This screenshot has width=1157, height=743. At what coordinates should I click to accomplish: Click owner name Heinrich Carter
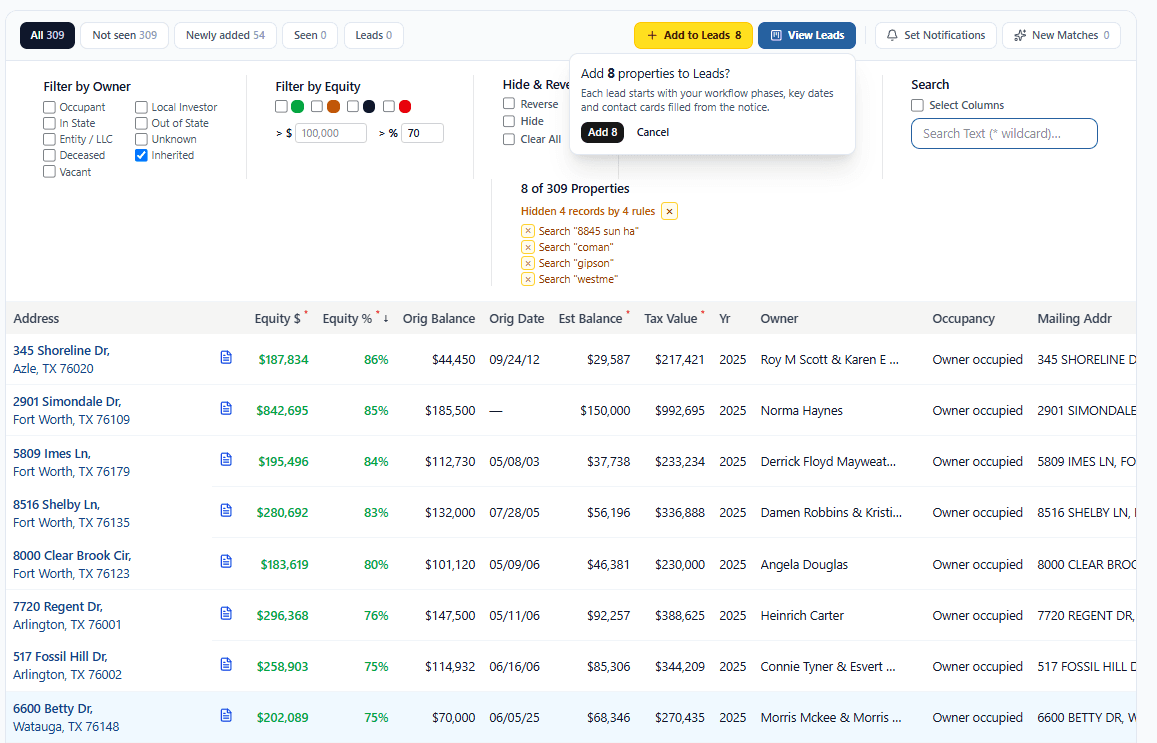tap(802, 615)
